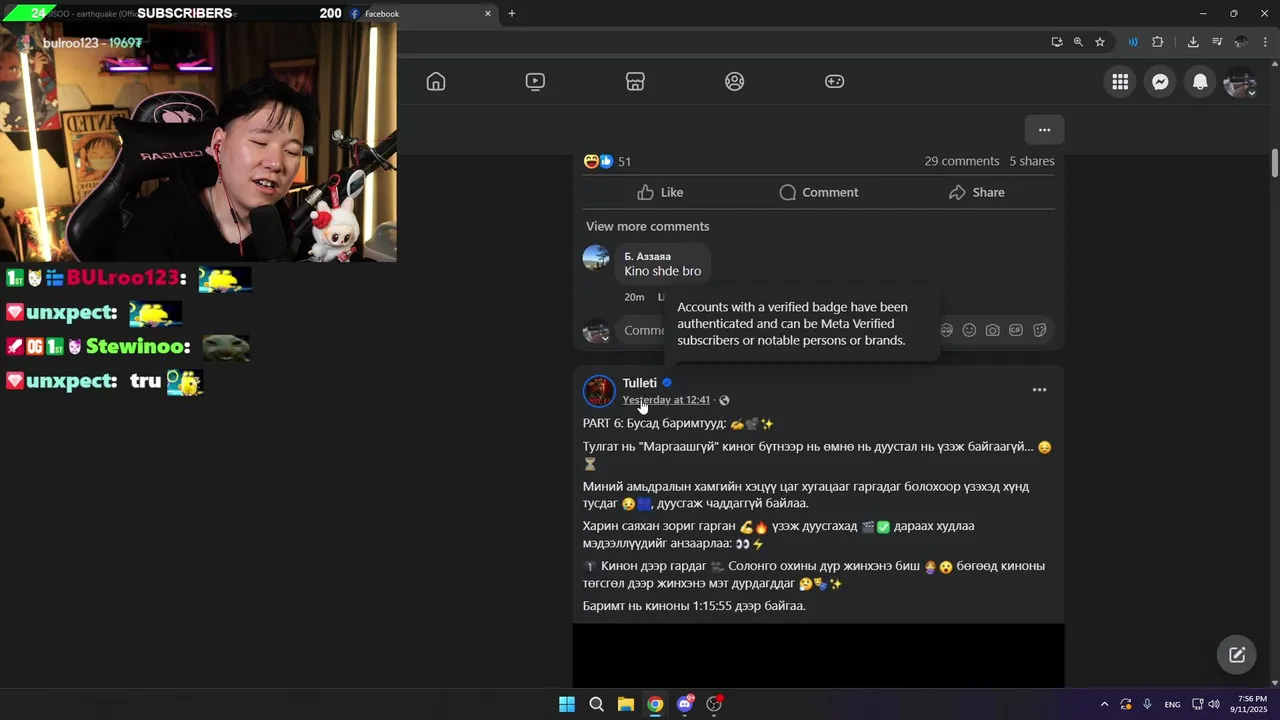The image size is (1280, 720).
Task: Open volume control in tray
Action: pos(1215,704)
